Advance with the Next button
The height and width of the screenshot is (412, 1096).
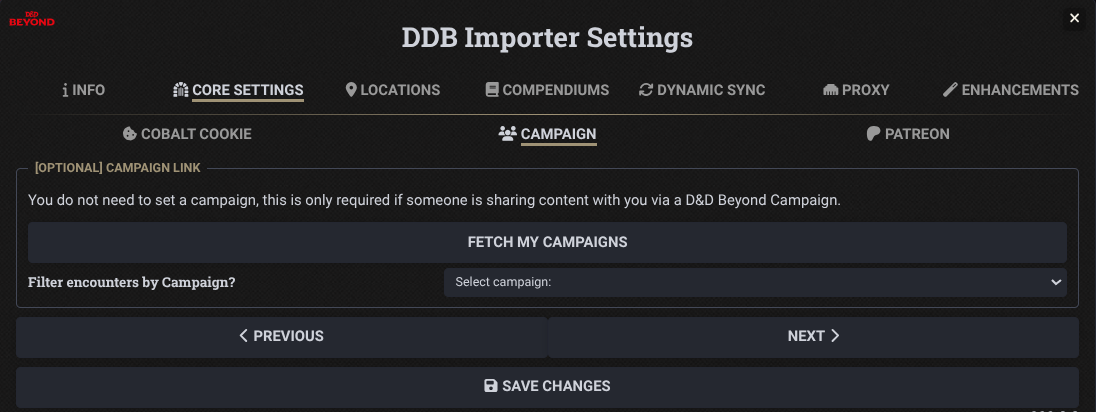[814, 336]
